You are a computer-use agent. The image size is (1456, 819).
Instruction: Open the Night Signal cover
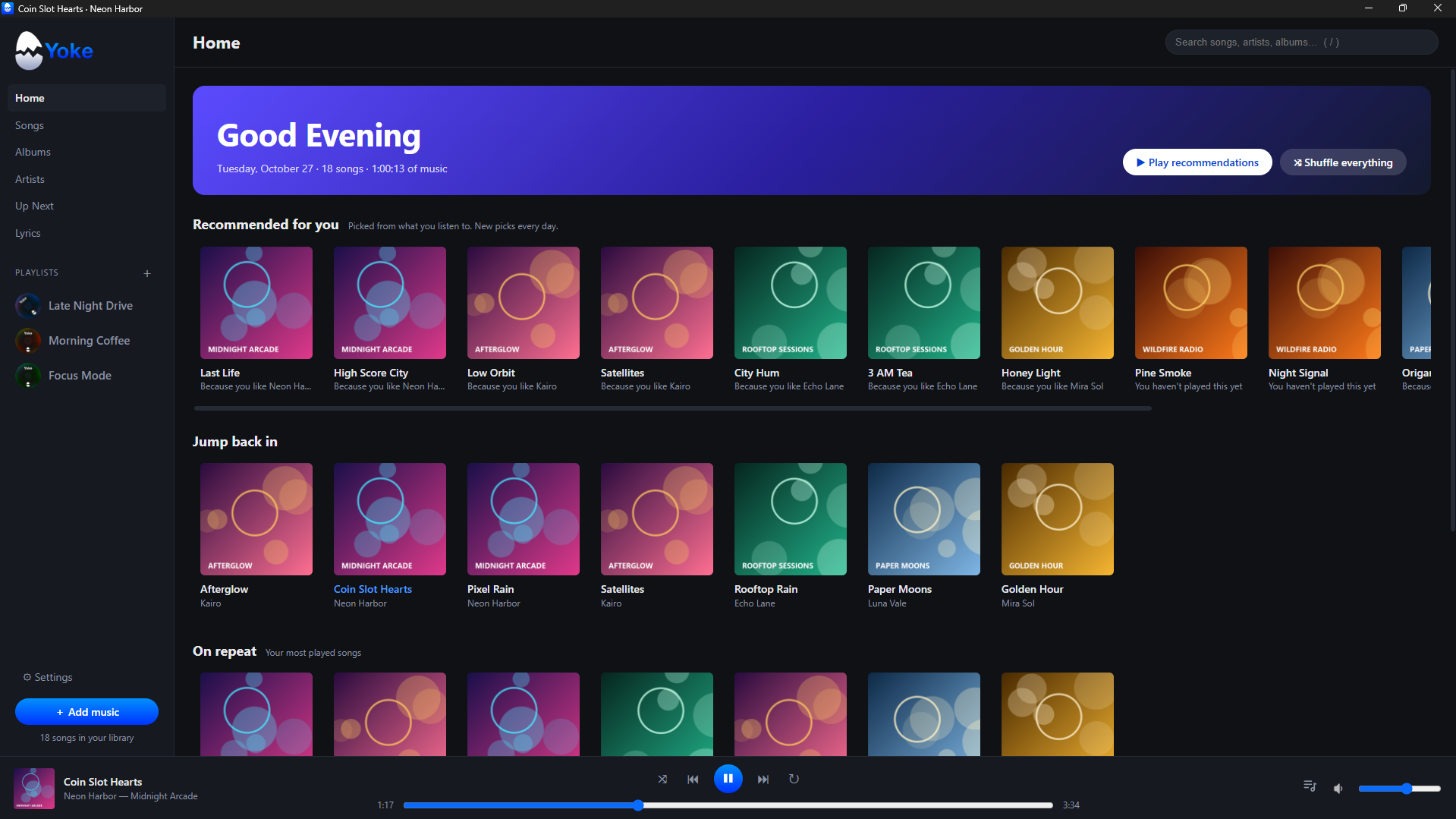(1325, 303)
